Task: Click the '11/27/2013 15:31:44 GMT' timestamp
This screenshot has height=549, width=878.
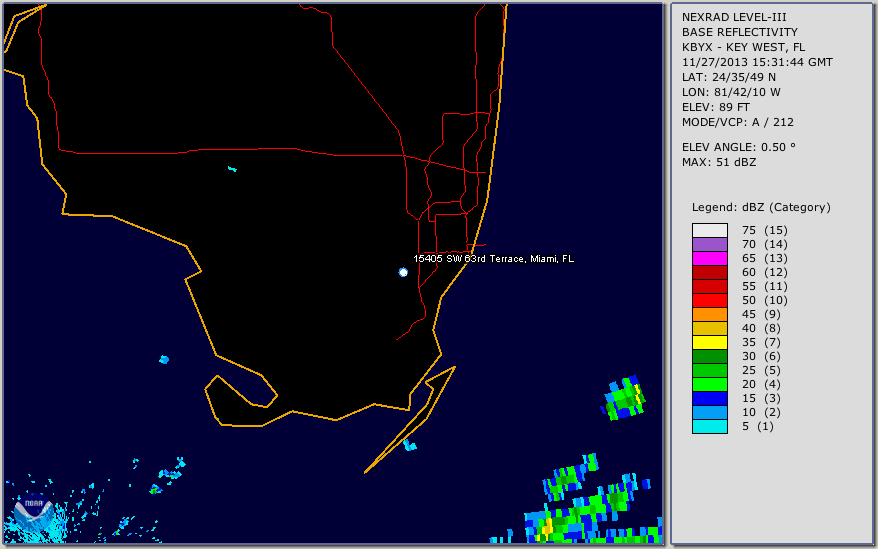Action: [x=757, y=62]
